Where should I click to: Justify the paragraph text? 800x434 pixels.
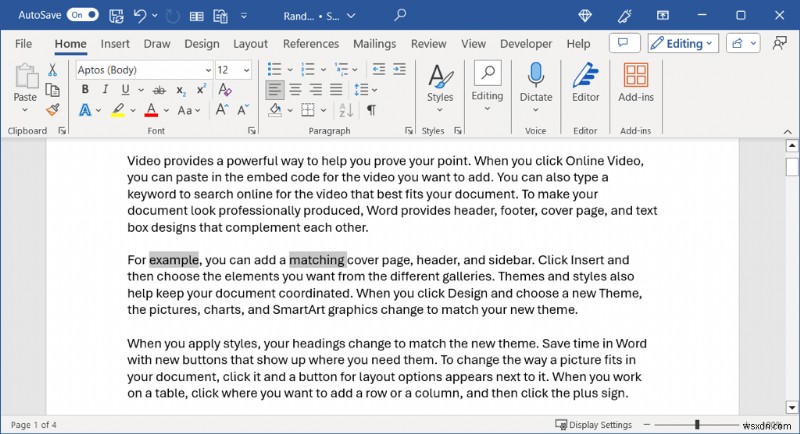coord(336,90)
